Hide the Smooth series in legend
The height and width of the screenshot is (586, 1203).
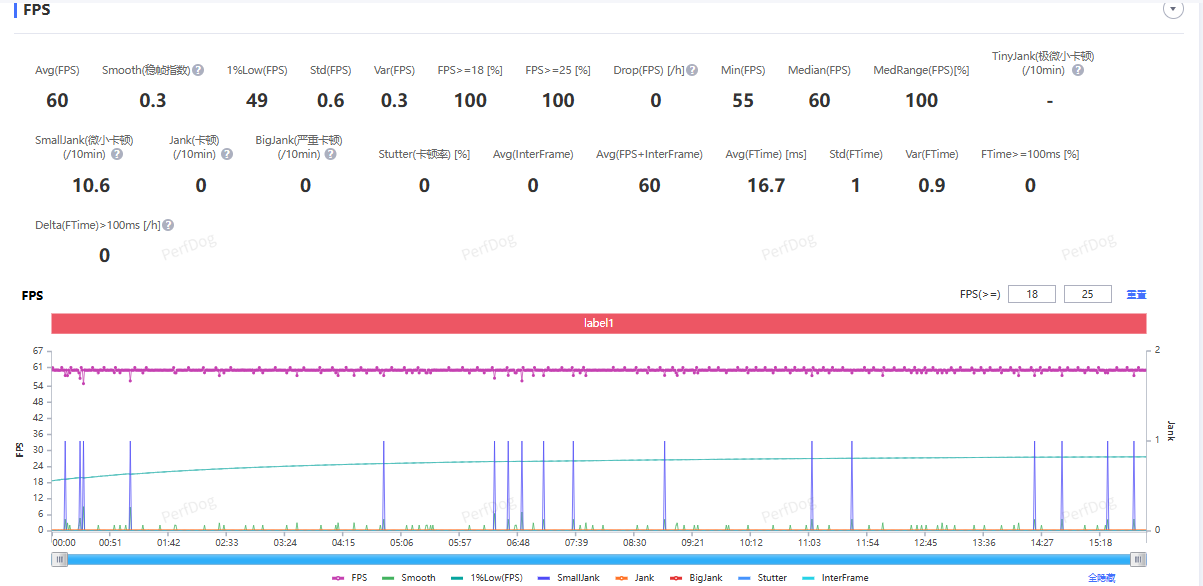pyautogui.click(x=409, y=578)
